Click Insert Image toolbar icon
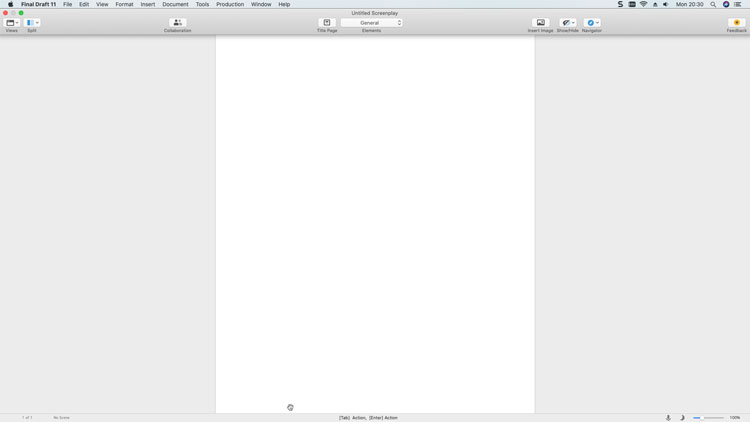 pos(540,22)
